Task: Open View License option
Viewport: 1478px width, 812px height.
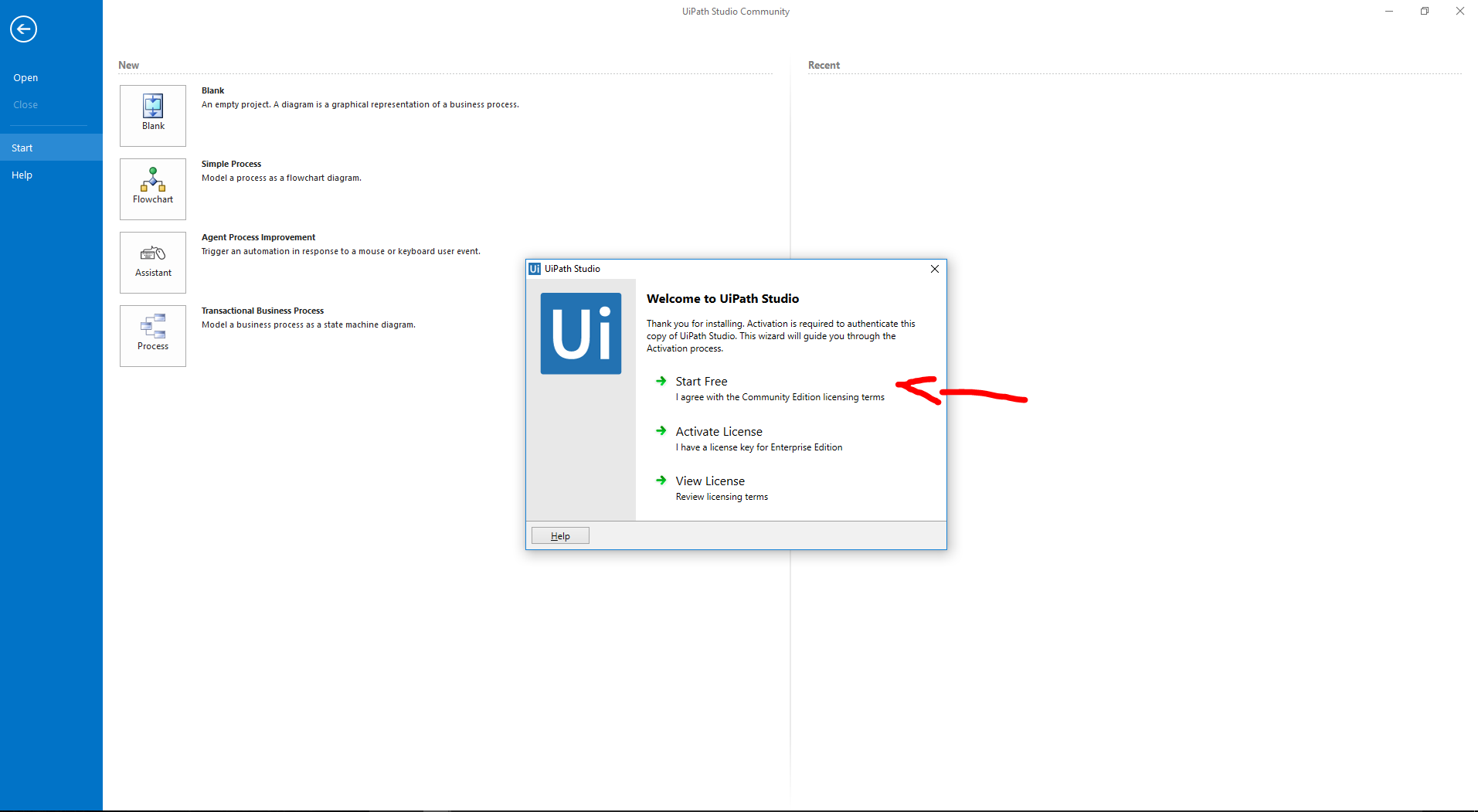Action: tap(710, 481)
